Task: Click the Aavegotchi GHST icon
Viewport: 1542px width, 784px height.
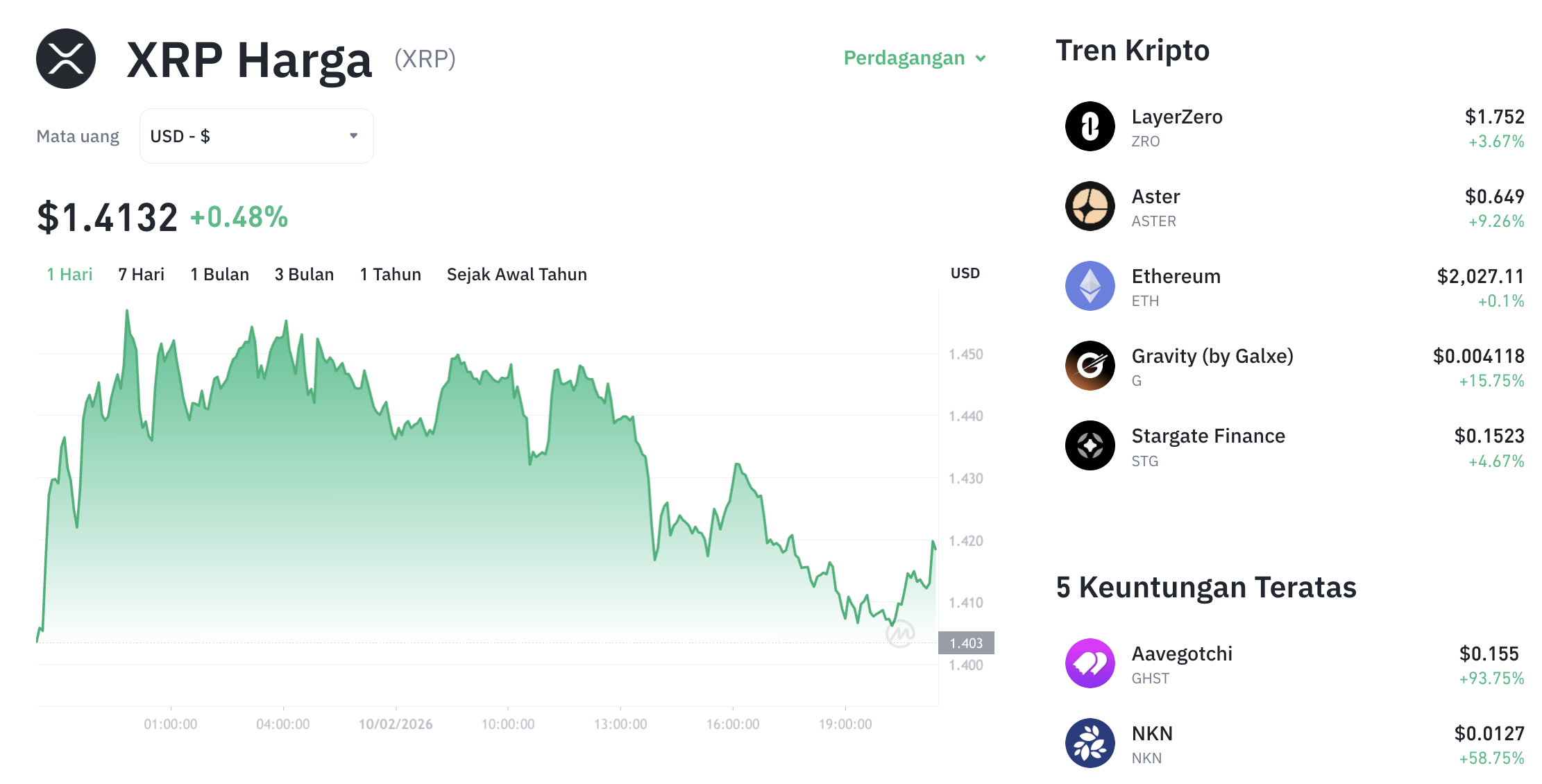Action: tap(1092, 663)
